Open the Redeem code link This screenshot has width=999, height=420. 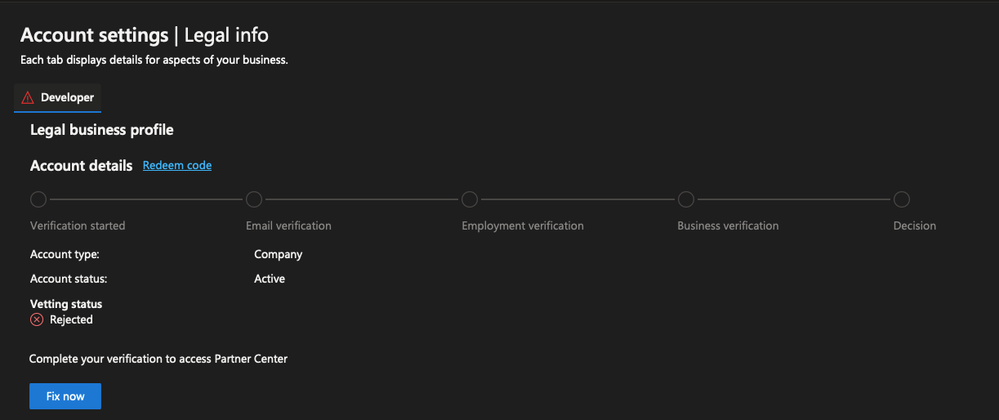coord(177,166)
